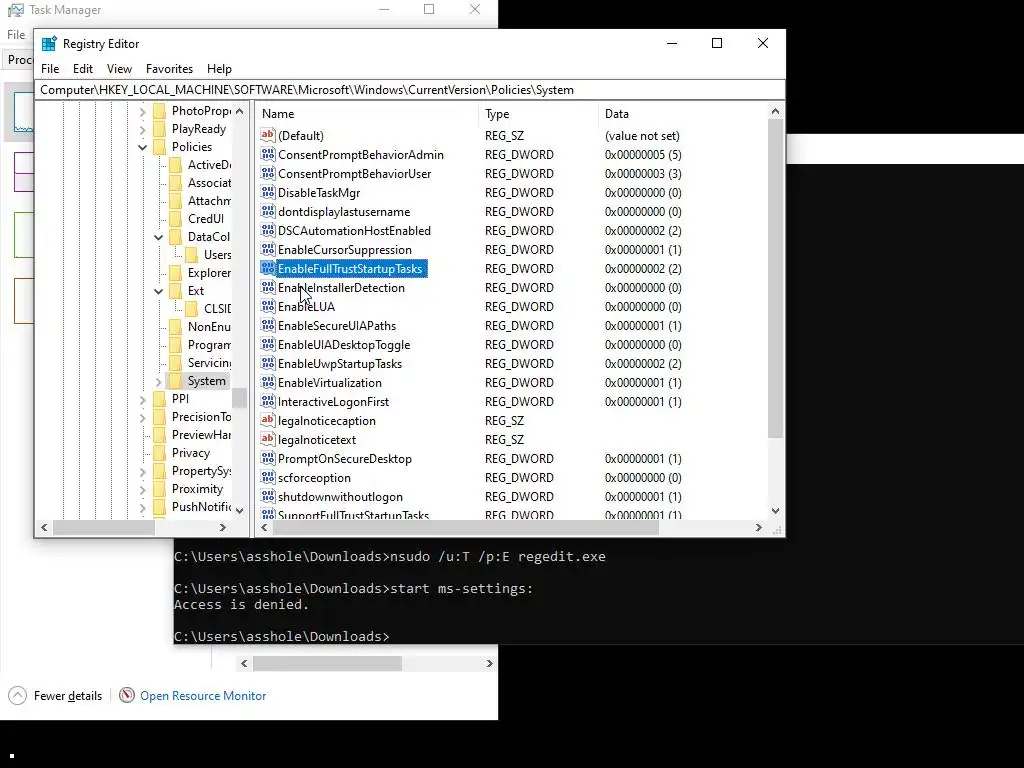
Task: Click the folder icon of the PlayReady key
Action: 159,129
